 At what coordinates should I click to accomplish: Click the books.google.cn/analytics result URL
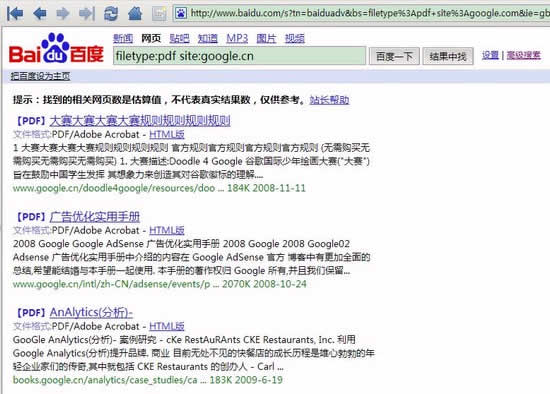pyautogui.click(x=105, y=380)
